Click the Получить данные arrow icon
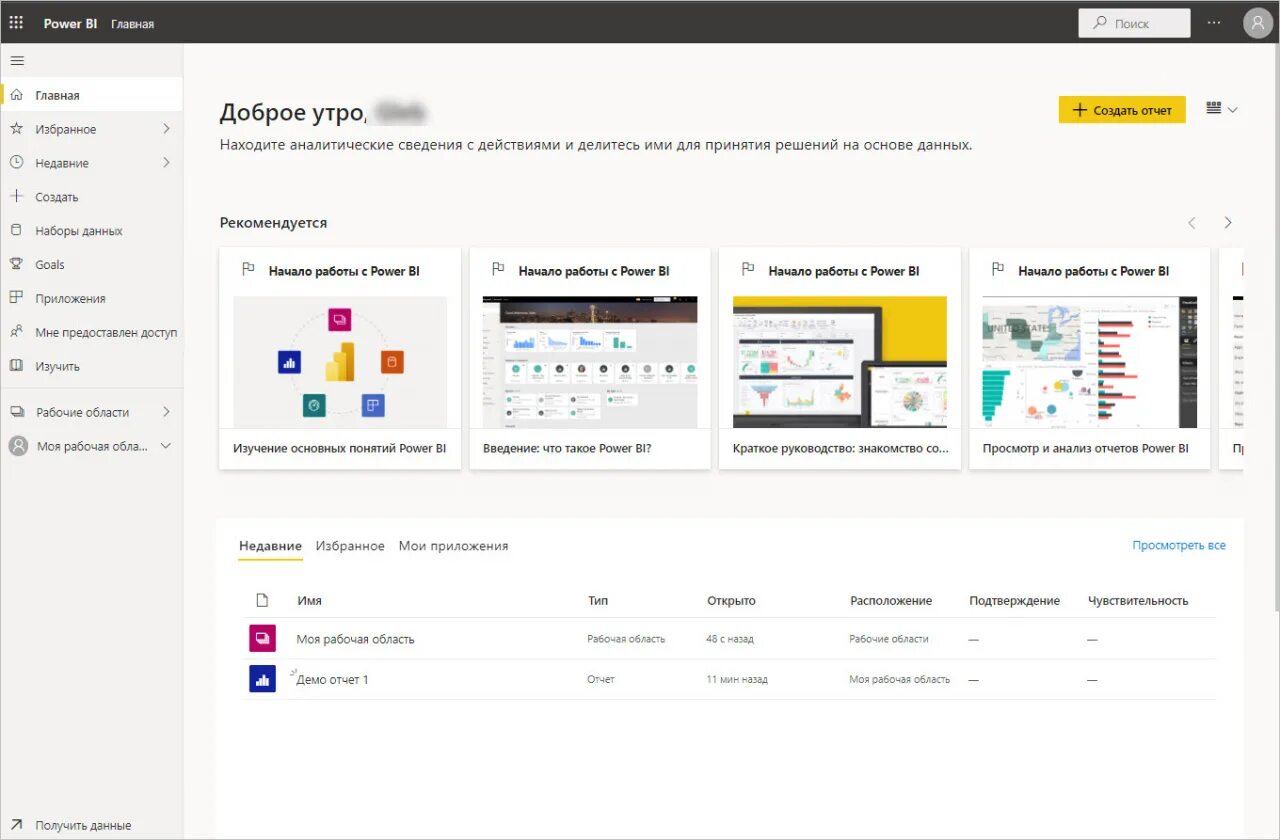The height and width of the screenshot is (840, 1280). click(x=16, y=825)
